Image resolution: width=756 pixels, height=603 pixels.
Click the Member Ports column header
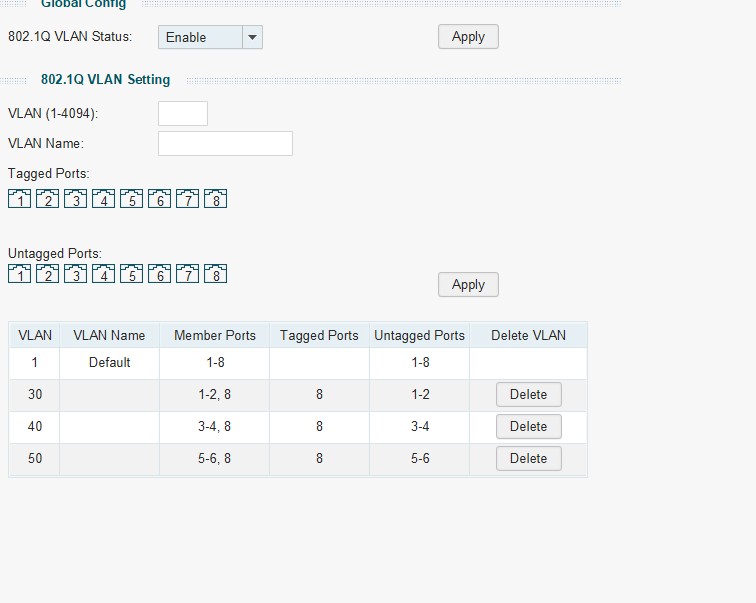[x=215, y=335]
